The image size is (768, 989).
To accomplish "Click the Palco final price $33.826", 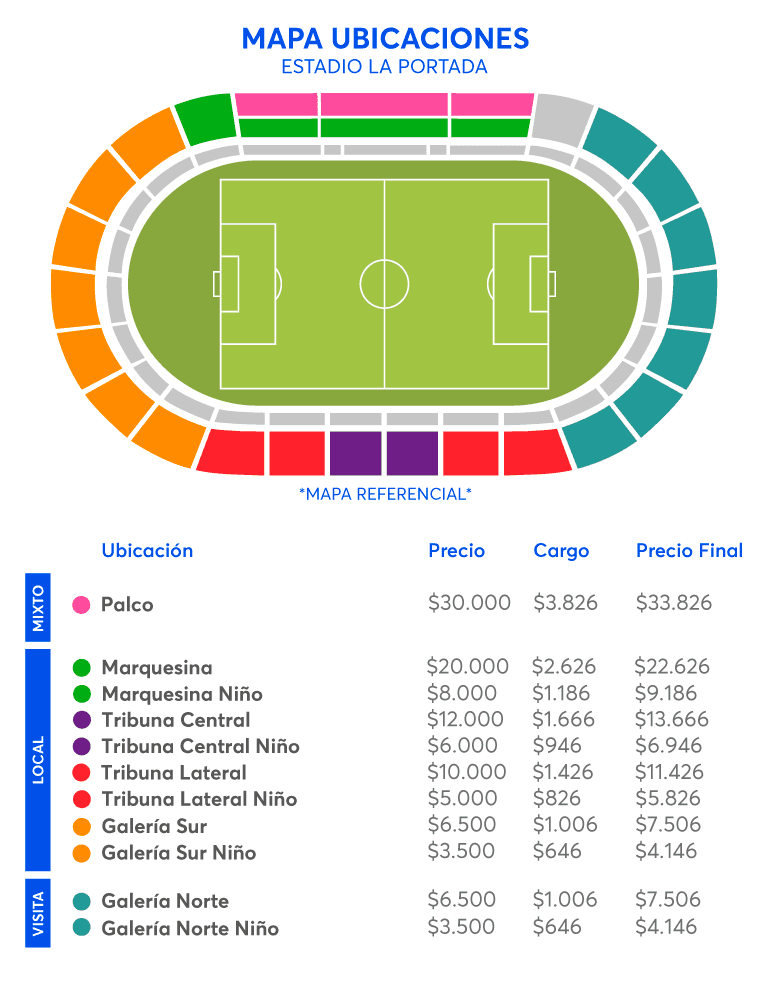I will point(674,603).
